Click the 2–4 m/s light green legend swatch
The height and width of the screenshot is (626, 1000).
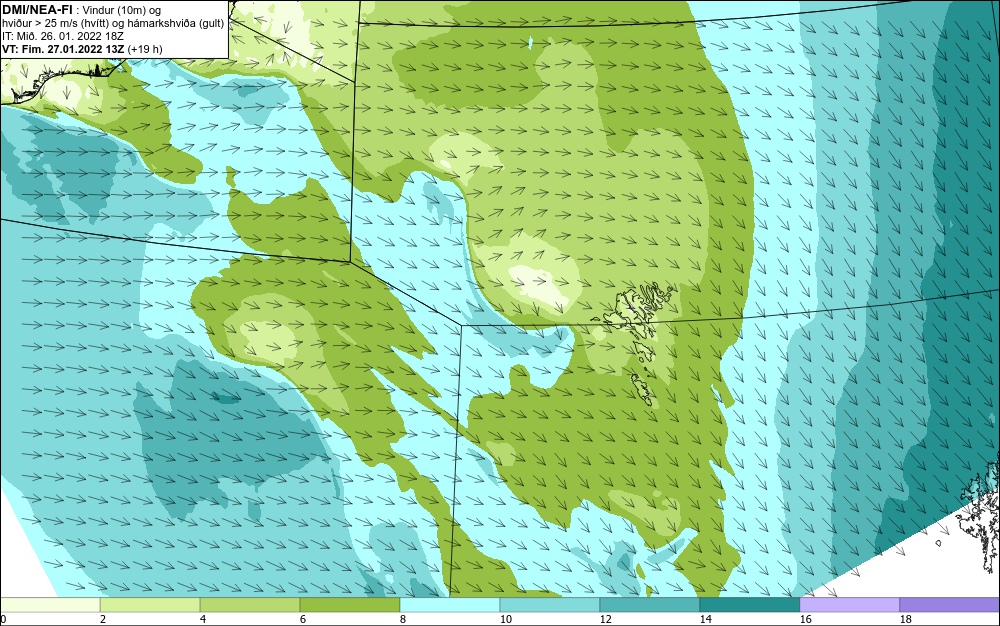(x=150, y=604)
